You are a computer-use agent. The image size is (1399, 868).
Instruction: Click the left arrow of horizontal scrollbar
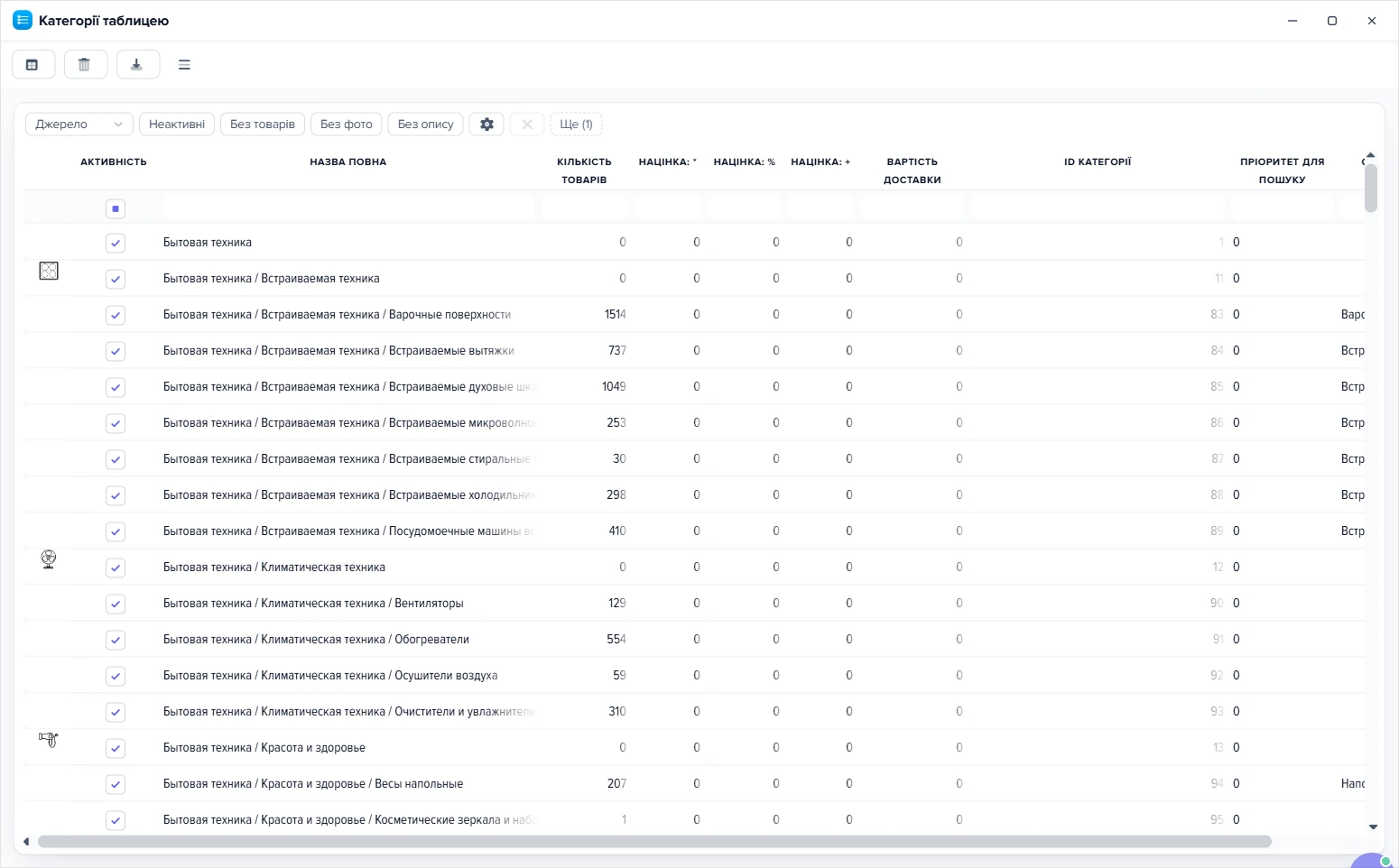pos(26,842)
